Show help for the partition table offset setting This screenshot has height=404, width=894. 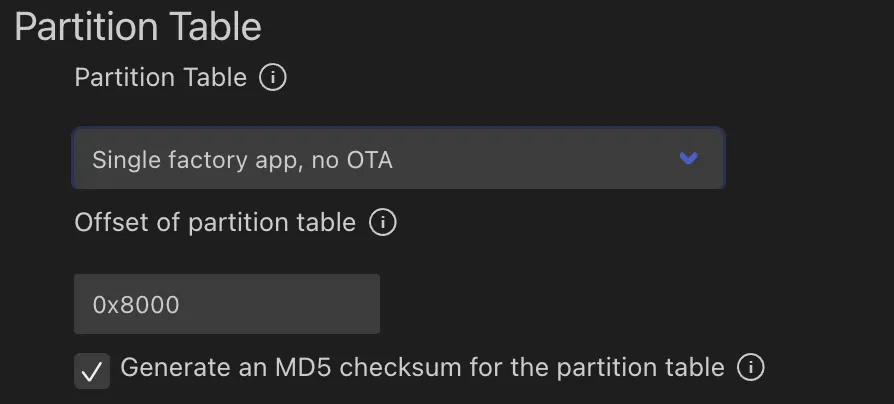(382, 222)
